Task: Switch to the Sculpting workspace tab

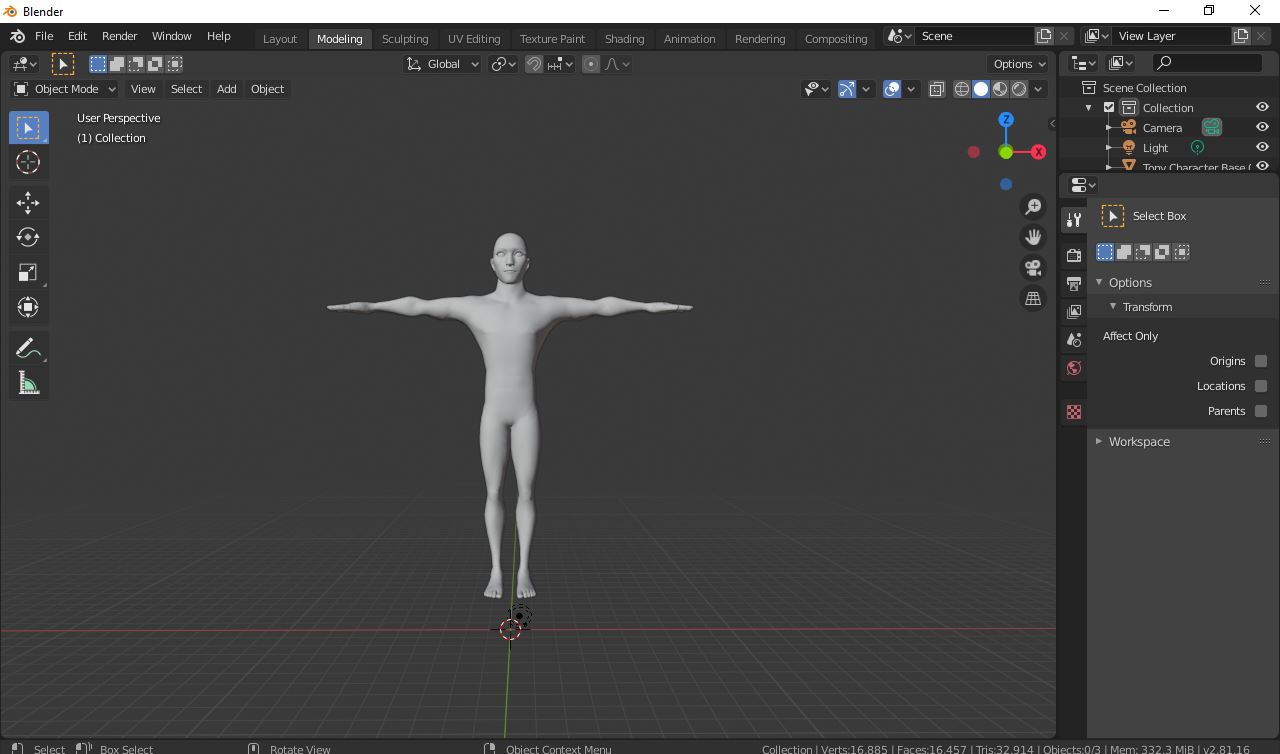Action: (405, 39)
